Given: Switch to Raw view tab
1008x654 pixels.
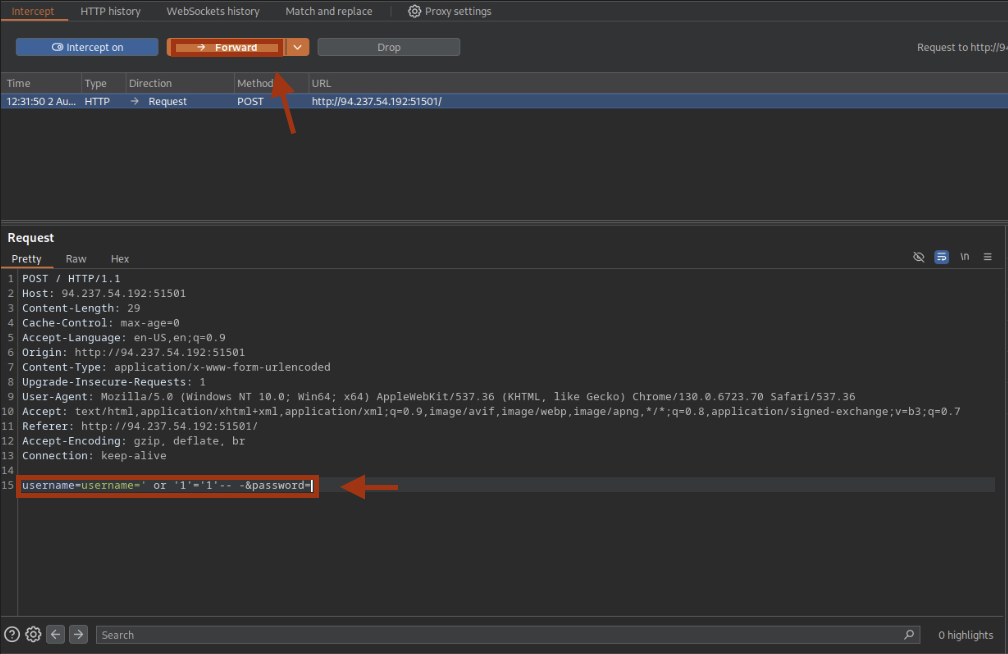Looking at the screenshot, I should tap(76, 259).
